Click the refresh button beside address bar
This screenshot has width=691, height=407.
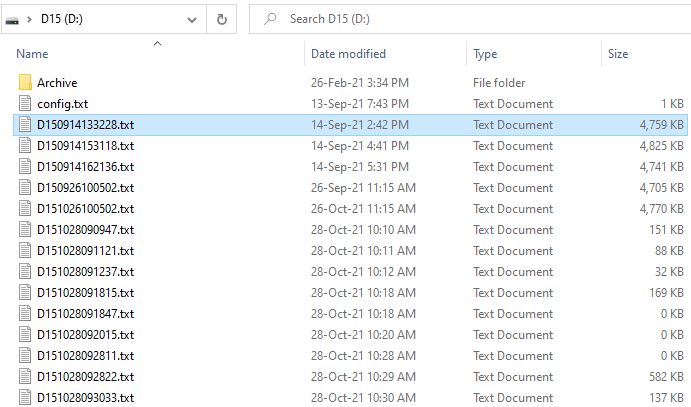click(x=221, y=19)
